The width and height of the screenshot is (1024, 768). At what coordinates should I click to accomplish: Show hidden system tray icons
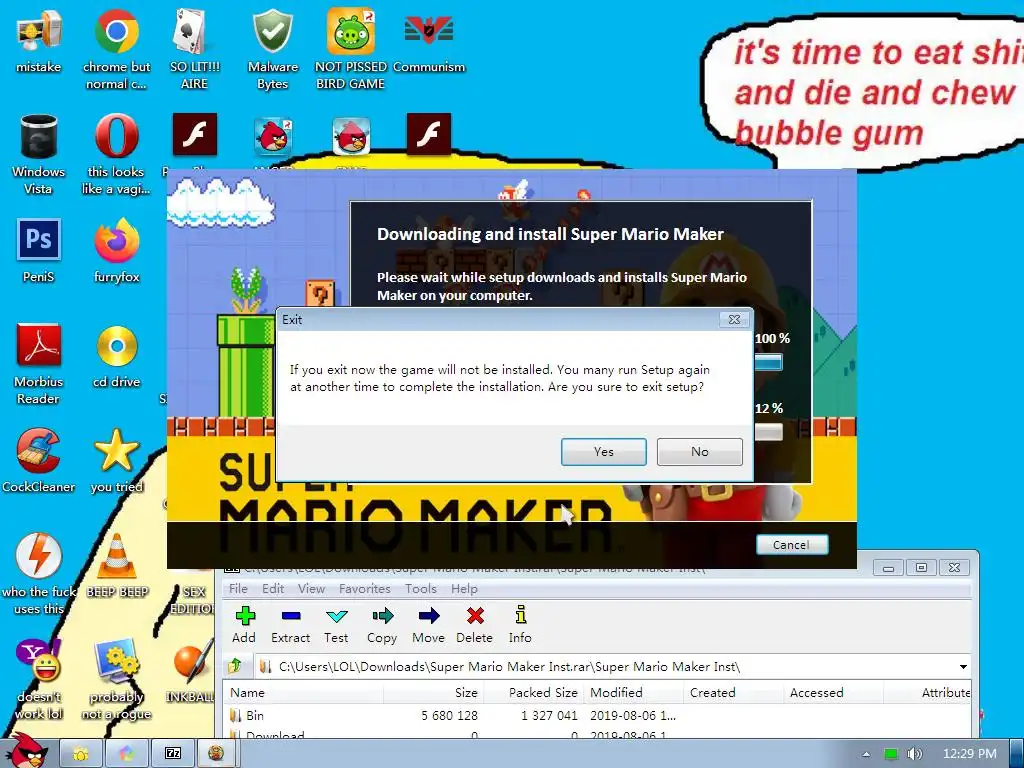tap(867, 754)
